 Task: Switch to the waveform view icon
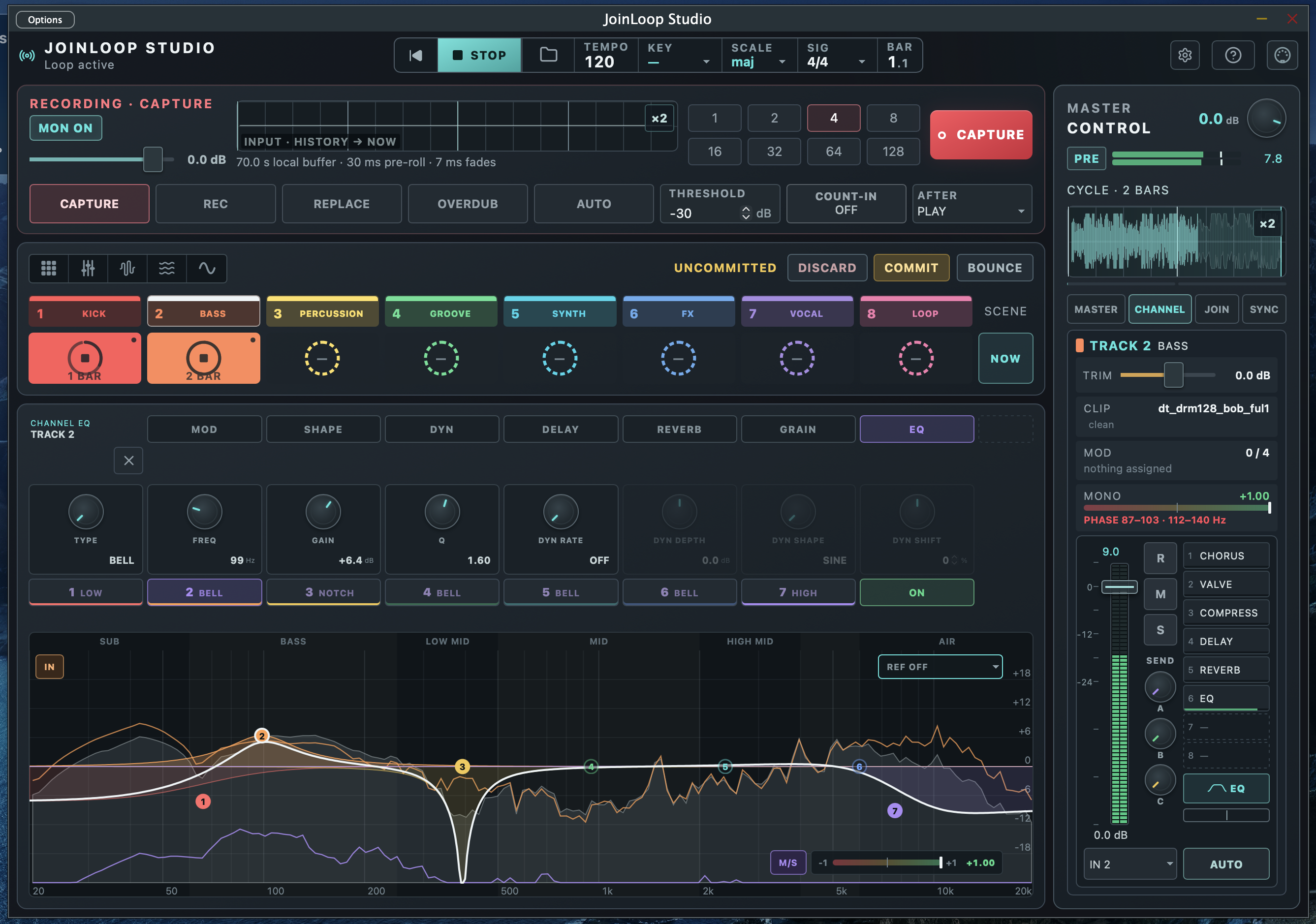tap(127, 268)
